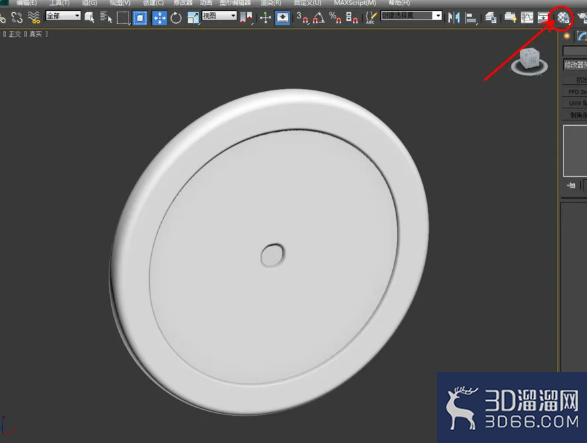Viewport: 587px width, 443px height.
Task: Click the Bevel Profile modifier button
Action: click(575, 115)
